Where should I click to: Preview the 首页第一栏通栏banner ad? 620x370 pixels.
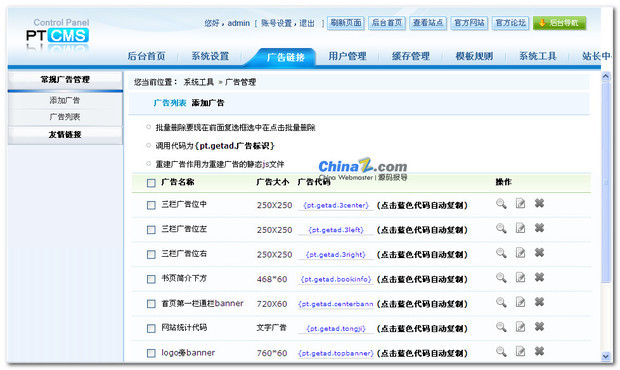pyautogui.click(x=501, y=302)
